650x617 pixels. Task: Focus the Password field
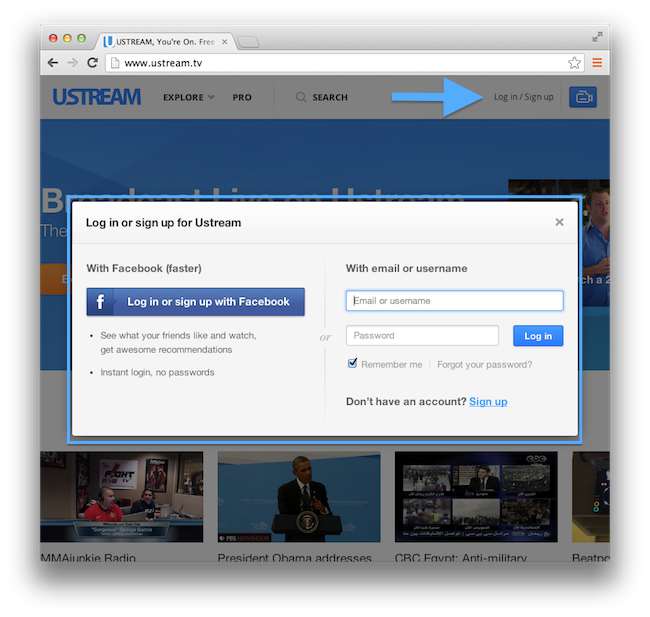[422, 335]
